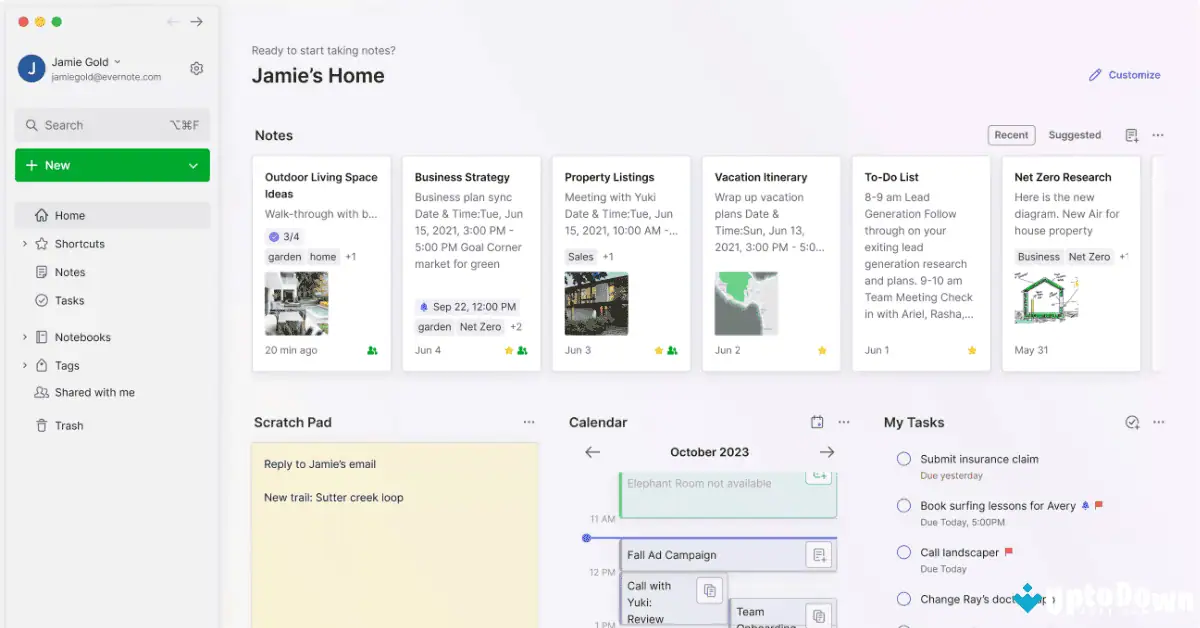This screenshot has width=1200, height=628.
Task: Advance the Calendar to the next month
Action: [827, 452]
